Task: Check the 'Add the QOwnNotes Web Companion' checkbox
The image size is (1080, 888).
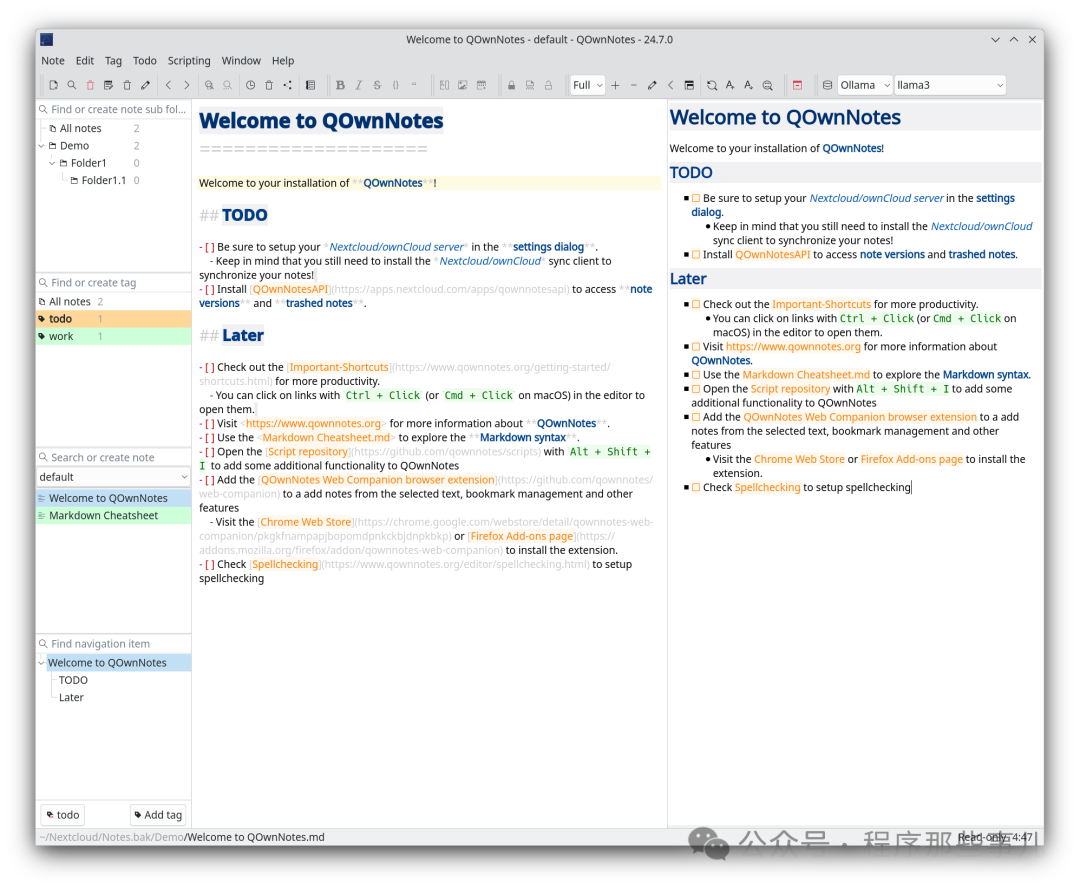Action: (x=696, y=417)
